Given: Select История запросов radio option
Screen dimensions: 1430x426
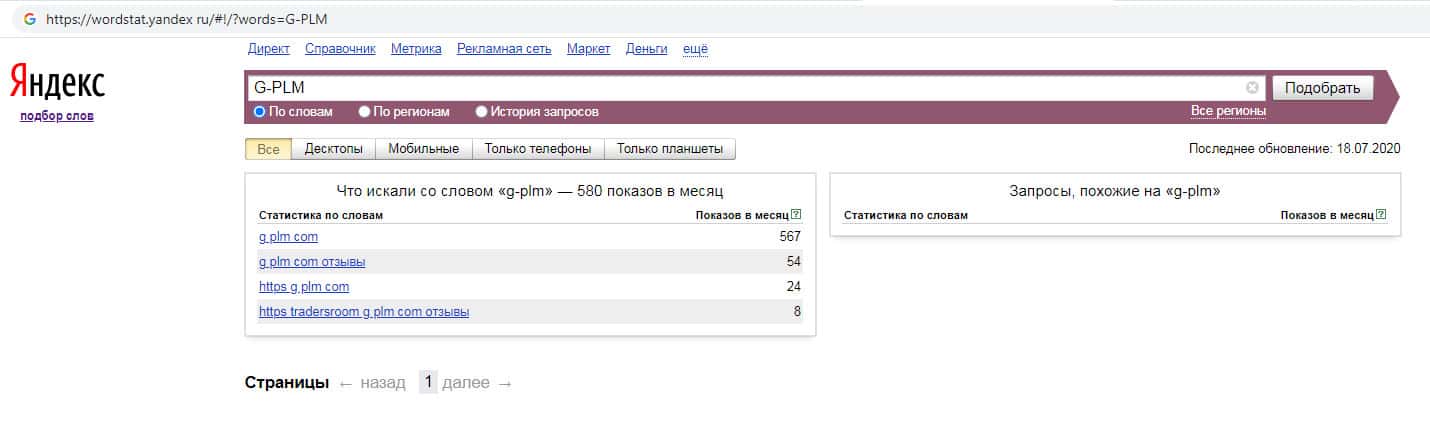Looking at the screenshot, I should pos(482,112).
